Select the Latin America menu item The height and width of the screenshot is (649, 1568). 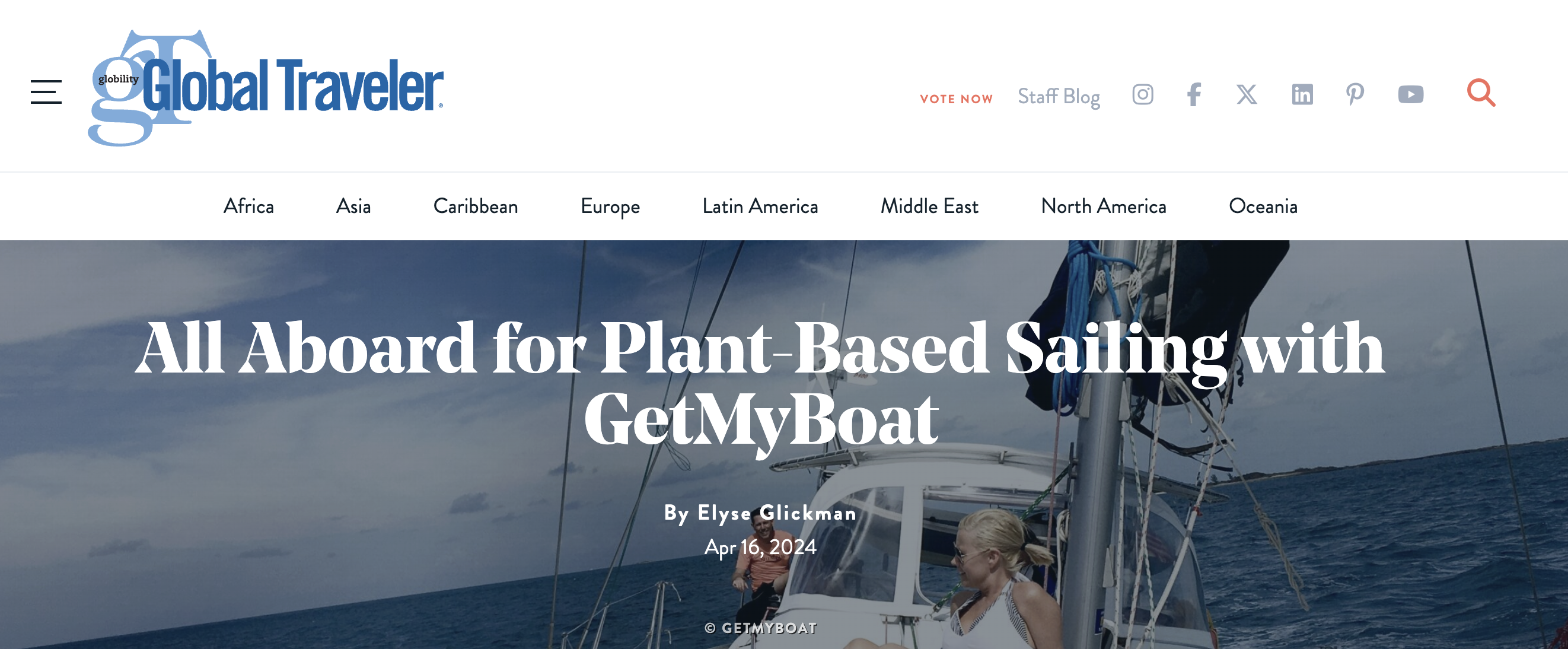click(760, 206)
